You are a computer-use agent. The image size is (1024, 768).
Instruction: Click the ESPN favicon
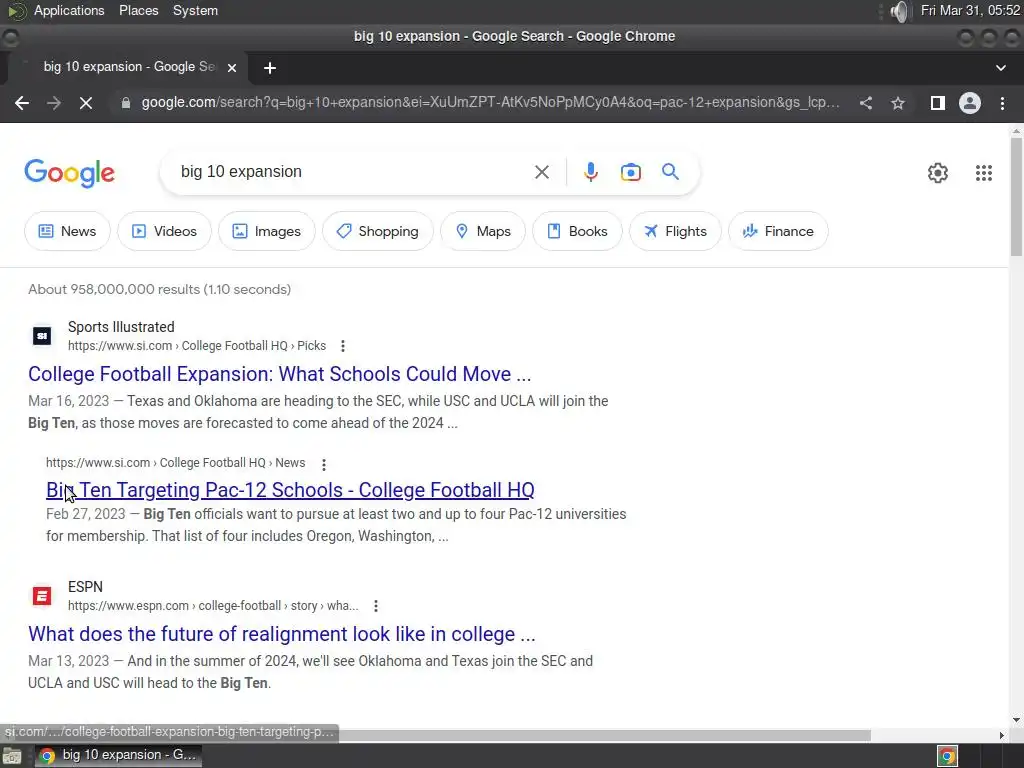42,596
